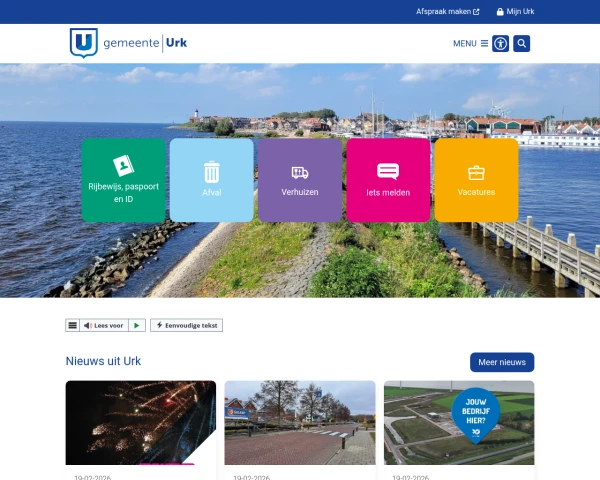Click the search magnifier icon

tap(521, 43)
